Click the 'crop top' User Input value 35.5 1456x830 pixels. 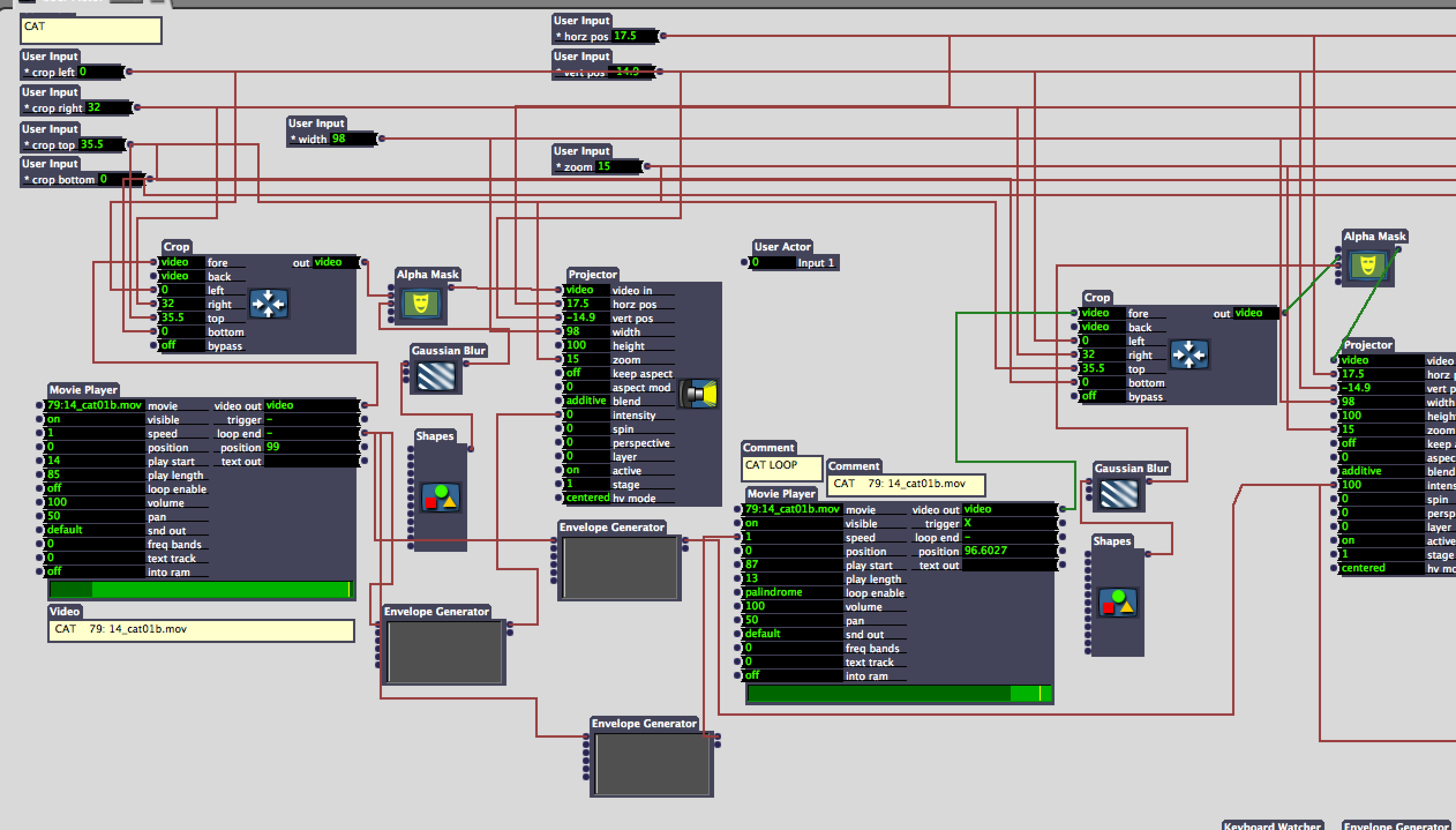point(102,144)
